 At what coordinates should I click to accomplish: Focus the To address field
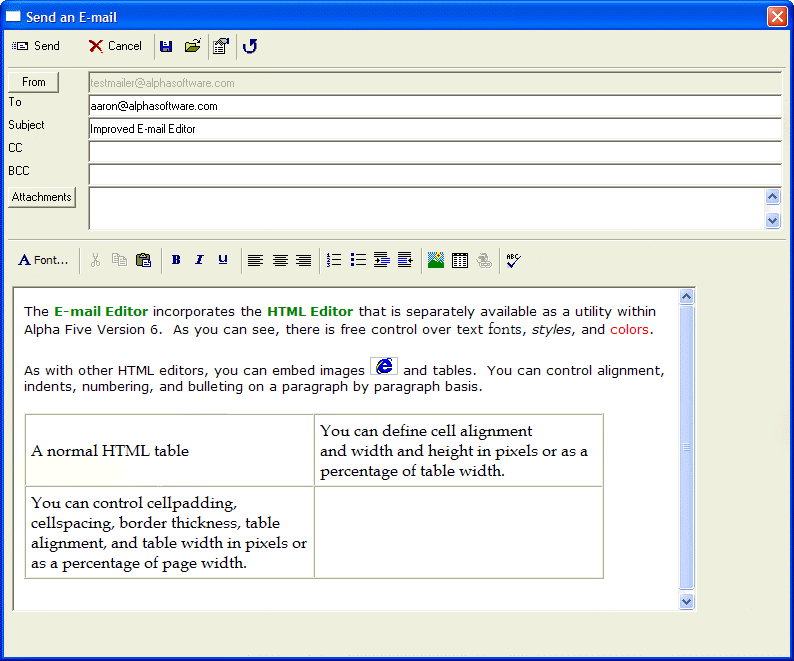click(x=435, y=106)
